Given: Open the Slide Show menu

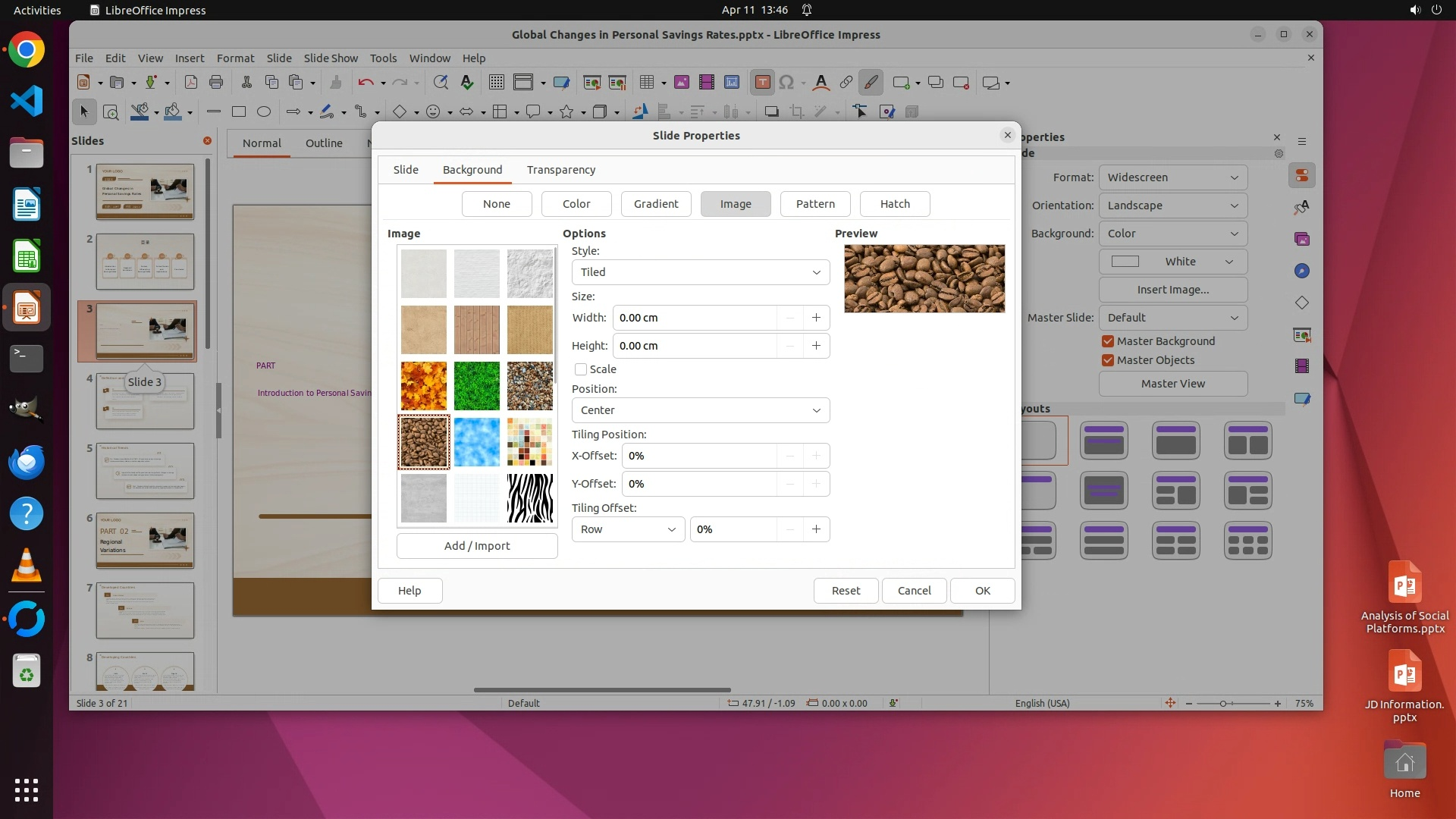Looking at the screenshot, I should tap(331, 58).
